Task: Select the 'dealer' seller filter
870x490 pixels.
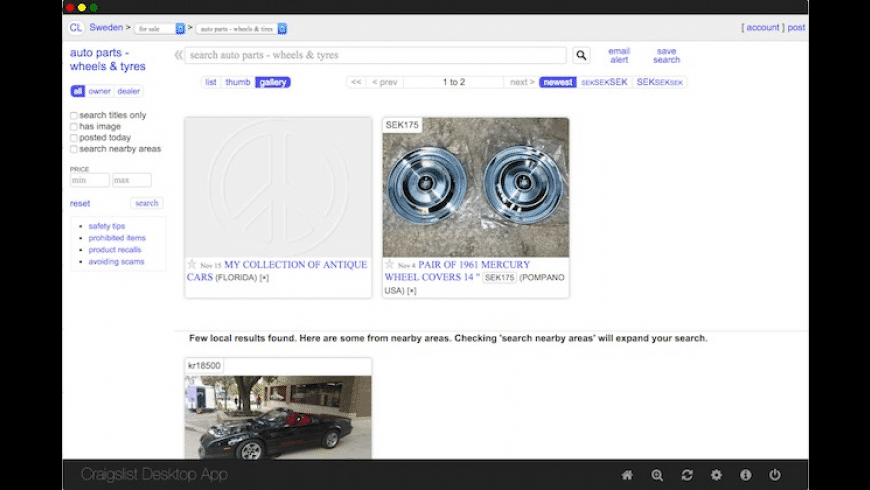Action: pos(129,91)
